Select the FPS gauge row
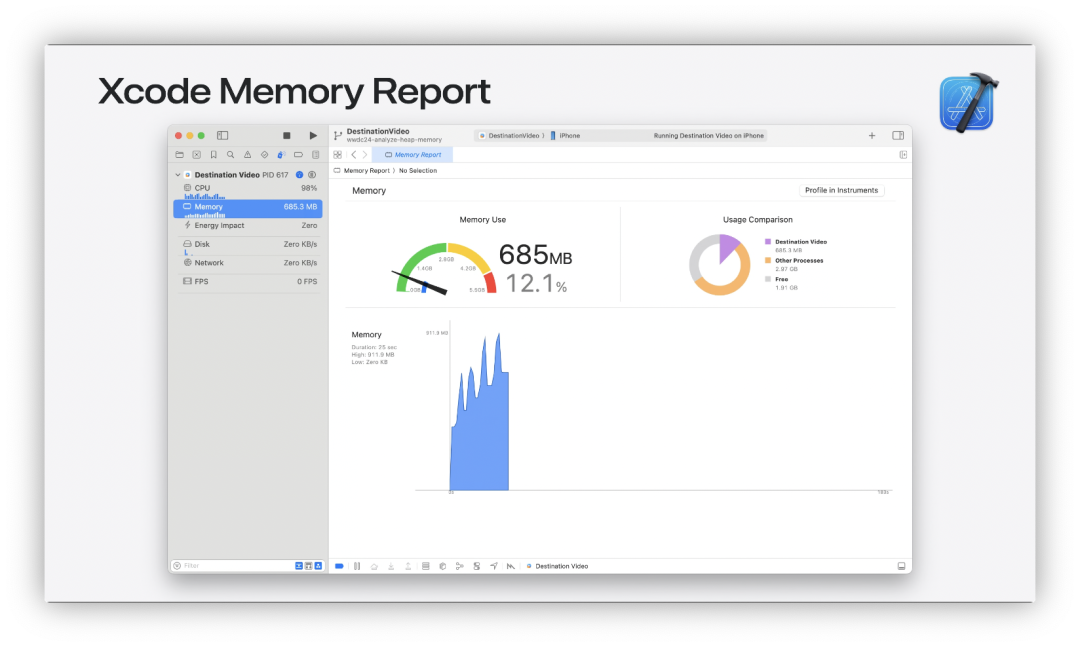This screenshot has height=647, width=1080. [x=248, y=282]
